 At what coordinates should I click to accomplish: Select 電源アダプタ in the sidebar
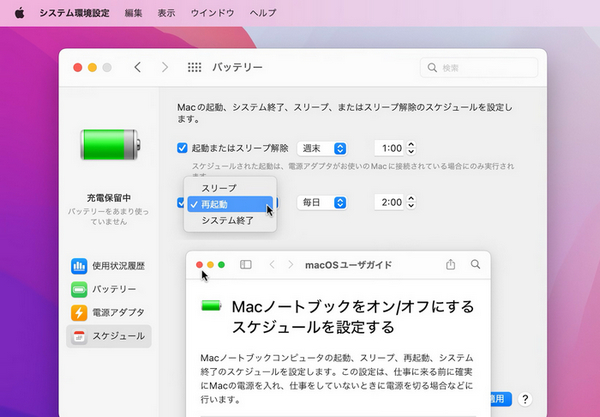pos(109,313)
